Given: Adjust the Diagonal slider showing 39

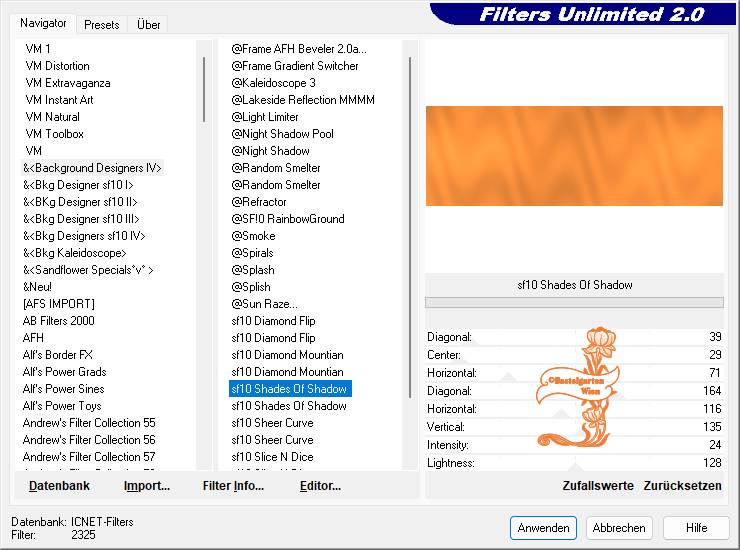Looking at the screenshot, I should tap(574, 337).
